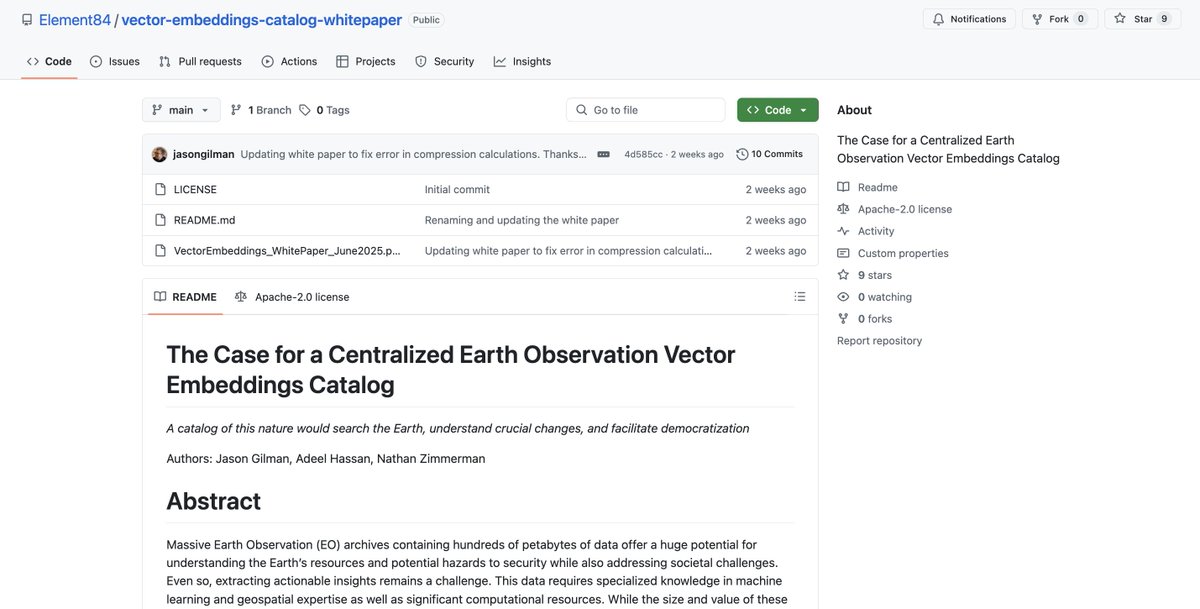The width and height of the screenshot is (1200, 609).
Task: Click the Notifications bell button
Action: point(969,19)
